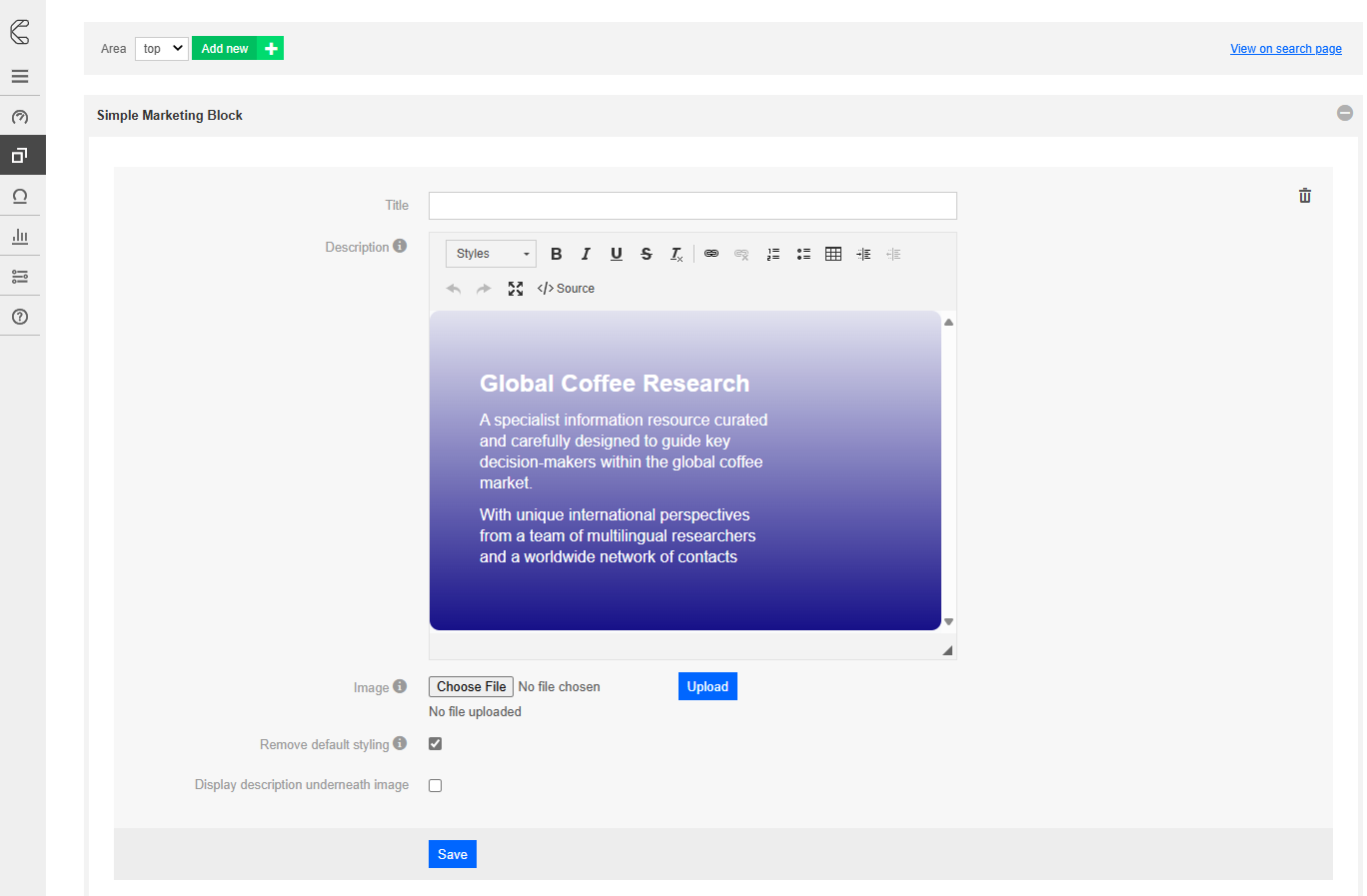Open the hamburger menu in sidebar

point(20,76)
